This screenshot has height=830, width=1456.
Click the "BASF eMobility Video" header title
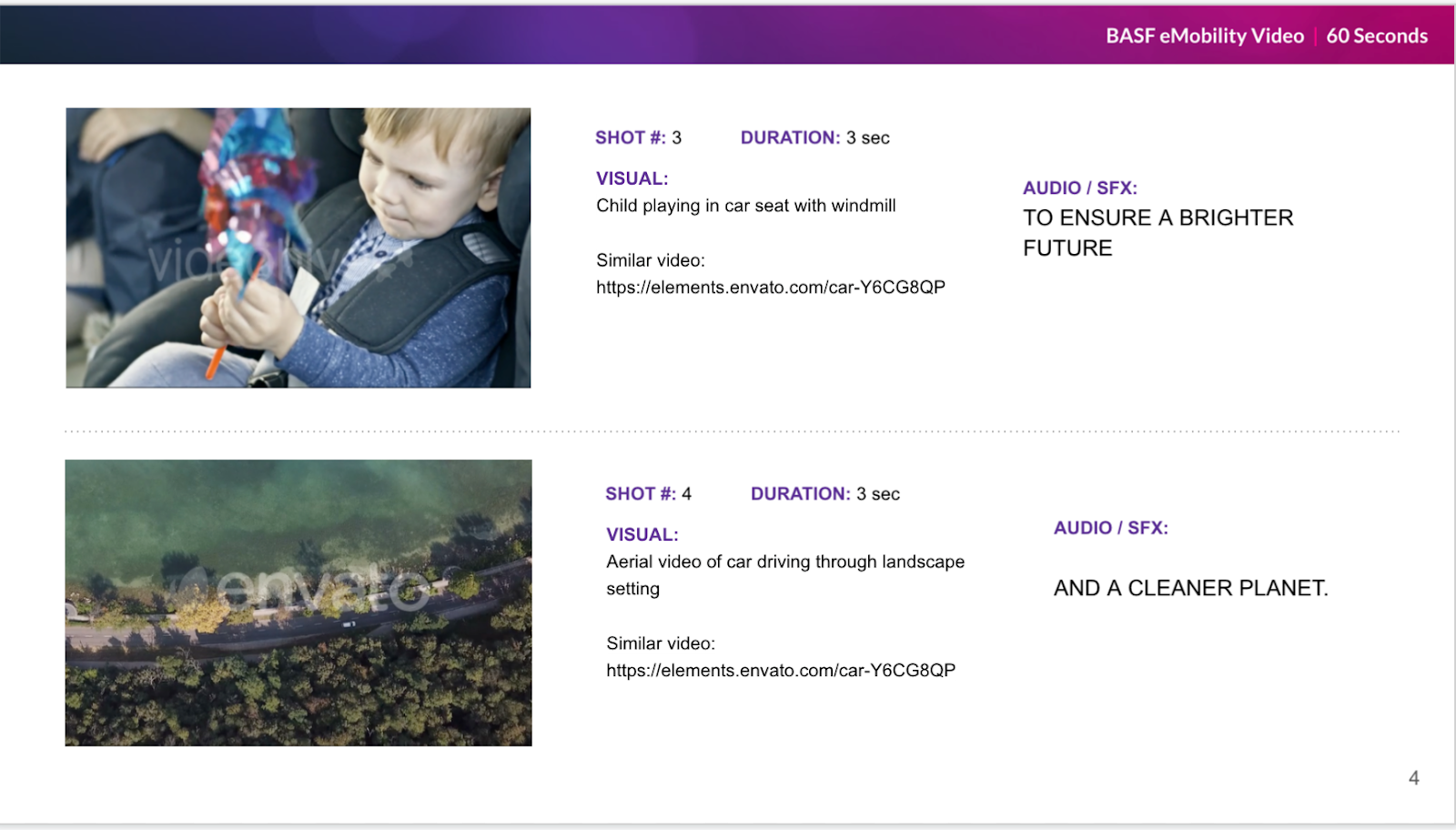click(x=1204, y=36)
